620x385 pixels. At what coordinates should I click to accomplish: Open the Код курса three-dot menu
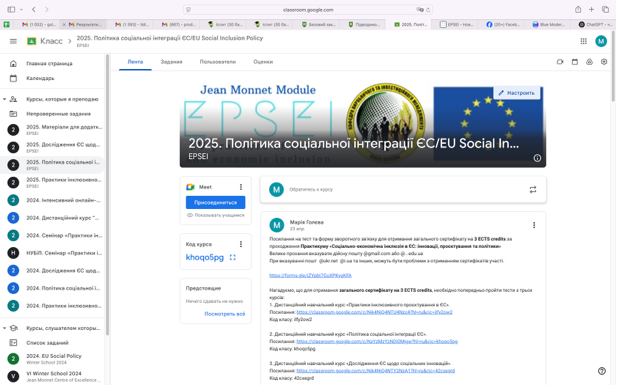[x=241, y=244]
